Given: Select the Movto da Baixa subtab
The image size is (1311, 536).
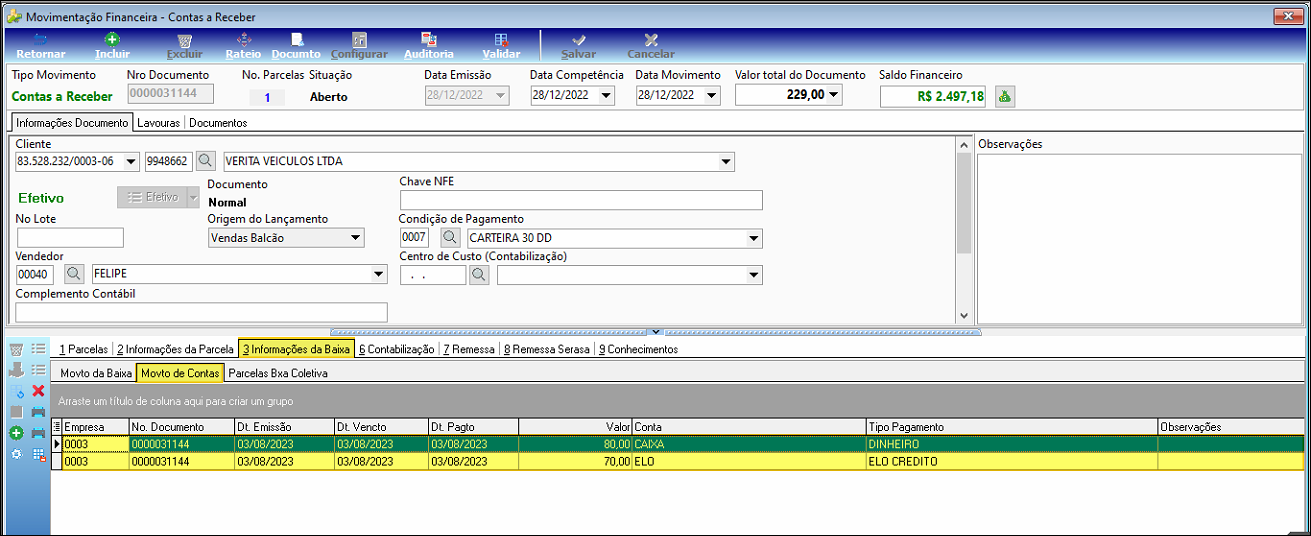Looking at the screenshot, I should tap(96, 373).
